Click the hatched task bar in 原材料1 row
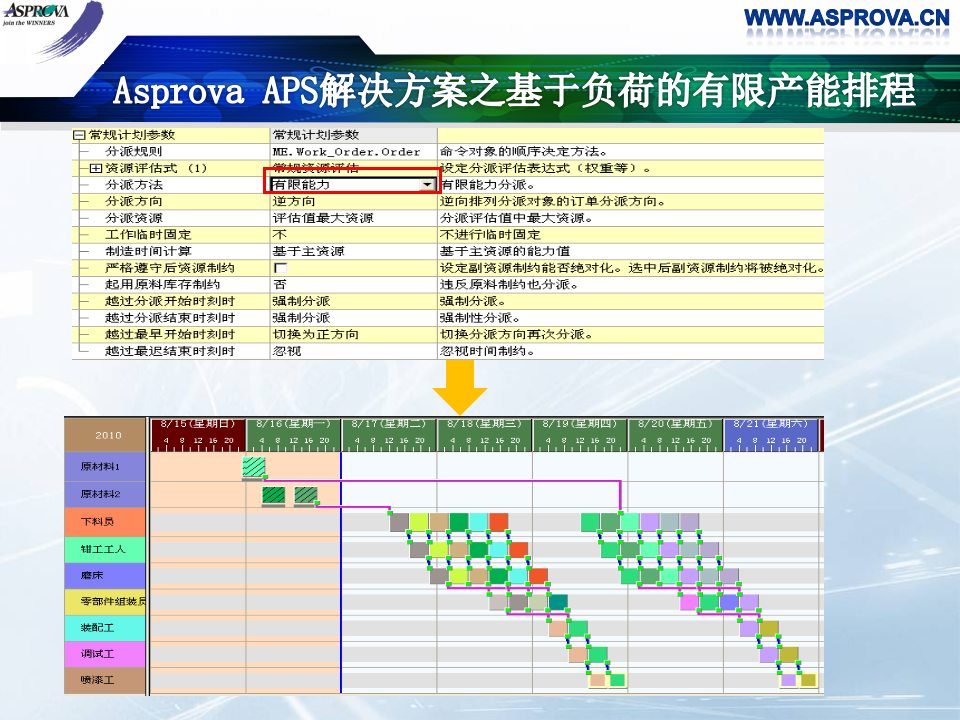The image size is (960, 720). (x=253, y=467)
